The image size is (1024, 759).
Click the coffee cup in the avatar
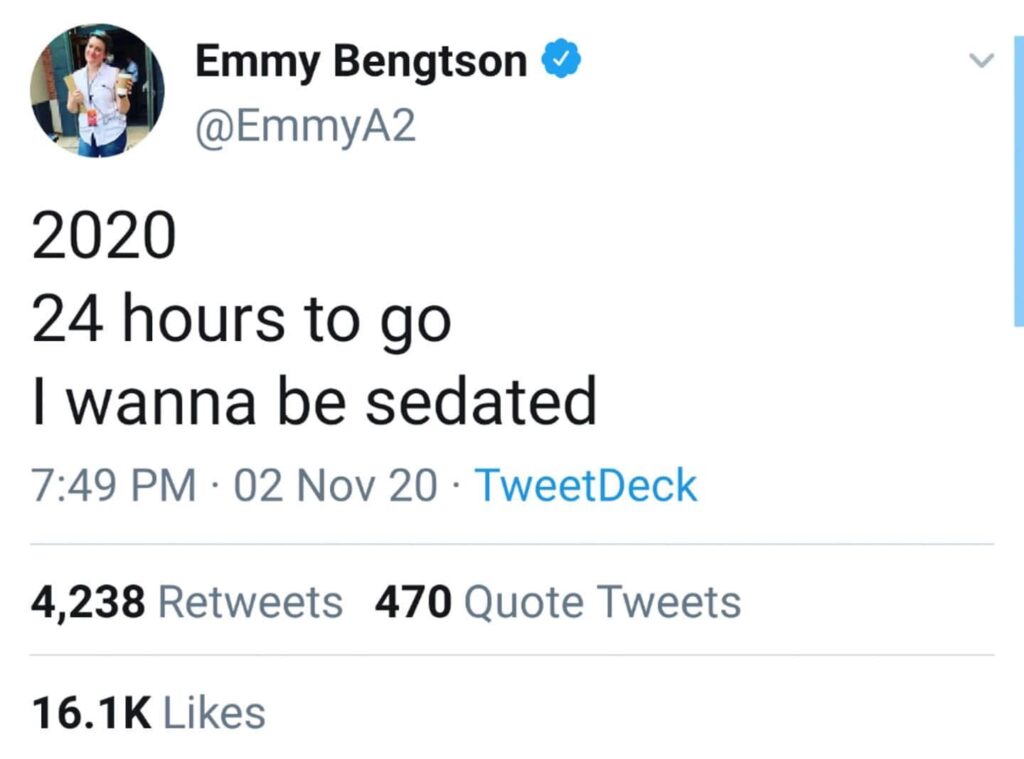point(123,80)
